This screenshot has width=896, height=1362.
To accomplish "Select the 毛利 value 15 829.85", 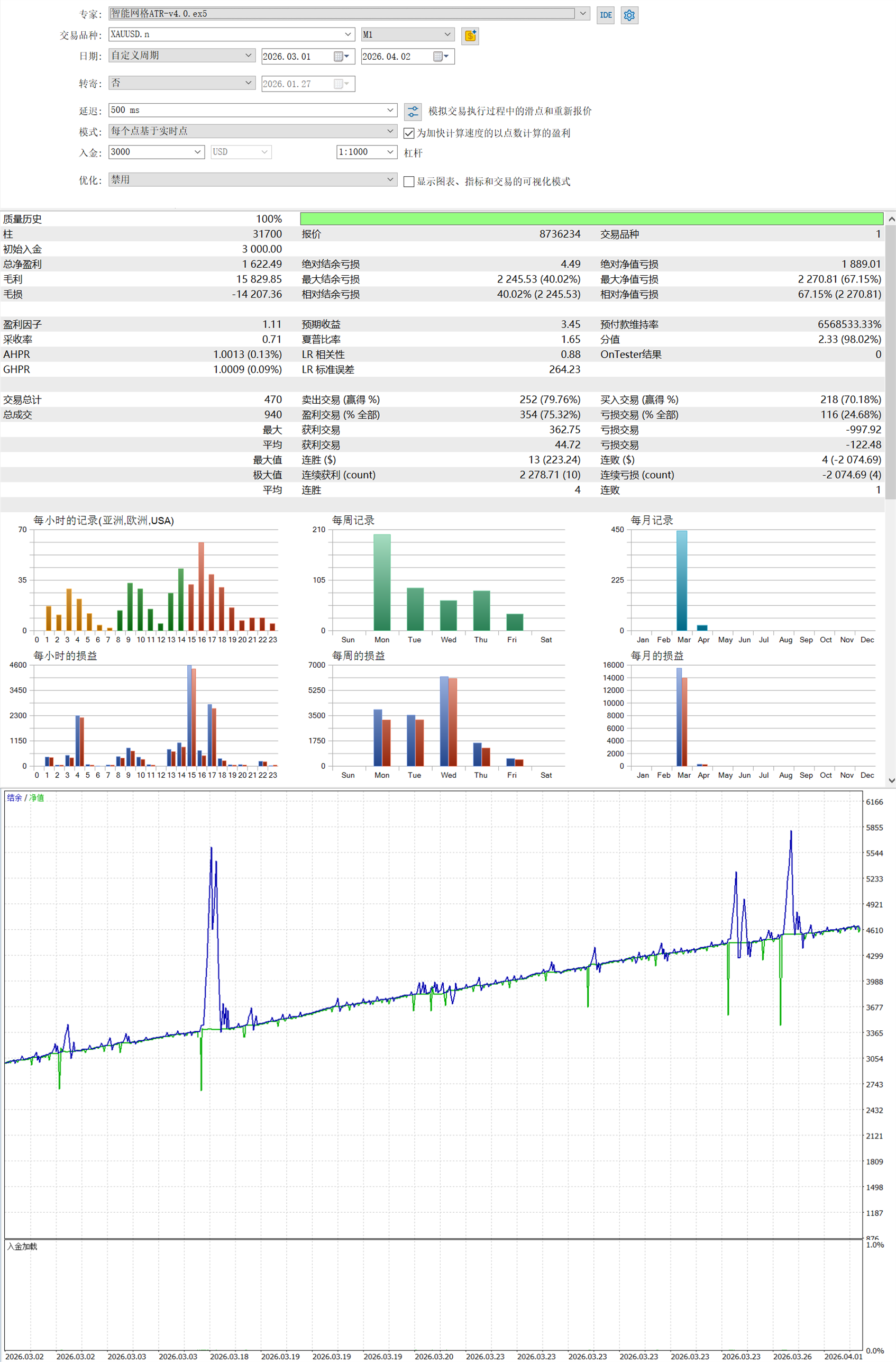I will (x=259, y=279).
